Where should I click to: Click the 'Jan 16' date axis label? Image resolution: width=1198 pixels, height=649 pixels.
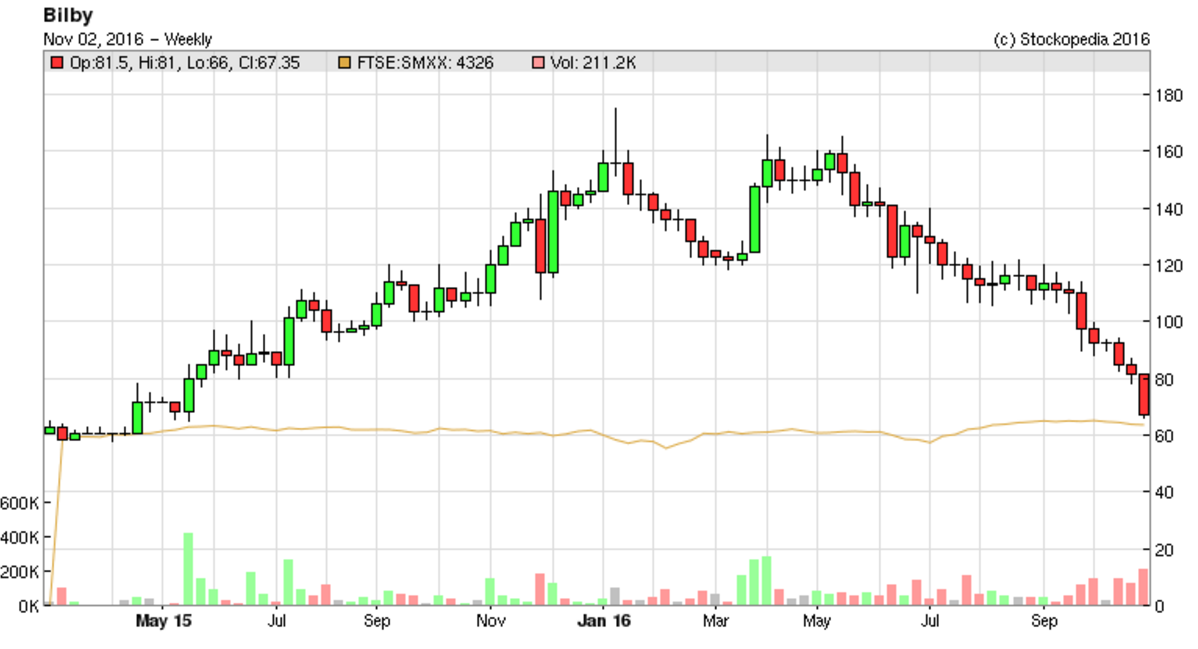(x=604, y=621)
